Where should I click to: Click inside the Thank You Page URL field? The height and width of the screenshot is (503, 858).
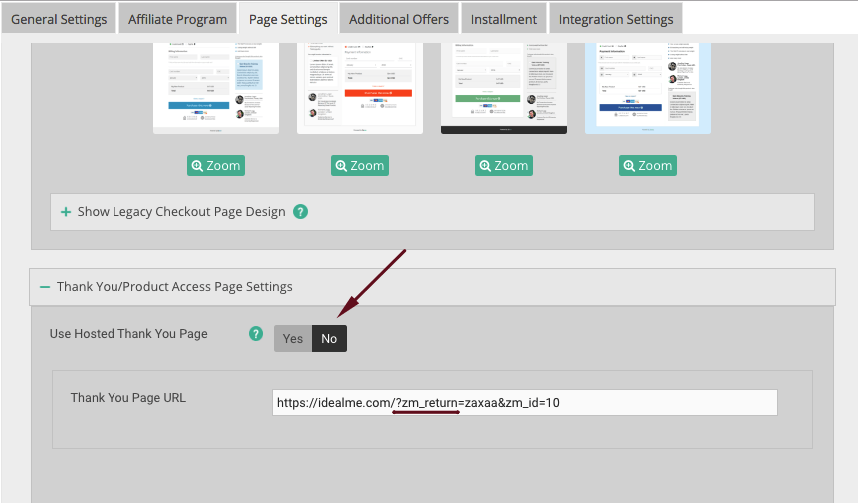tap(524, 402)
